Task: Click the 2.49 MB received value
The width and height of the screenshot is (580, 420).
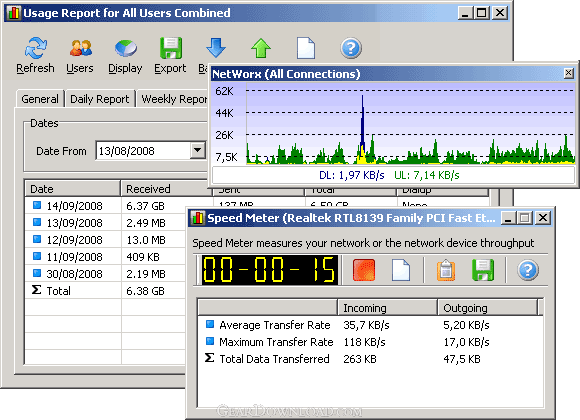Action: point(146,223)
